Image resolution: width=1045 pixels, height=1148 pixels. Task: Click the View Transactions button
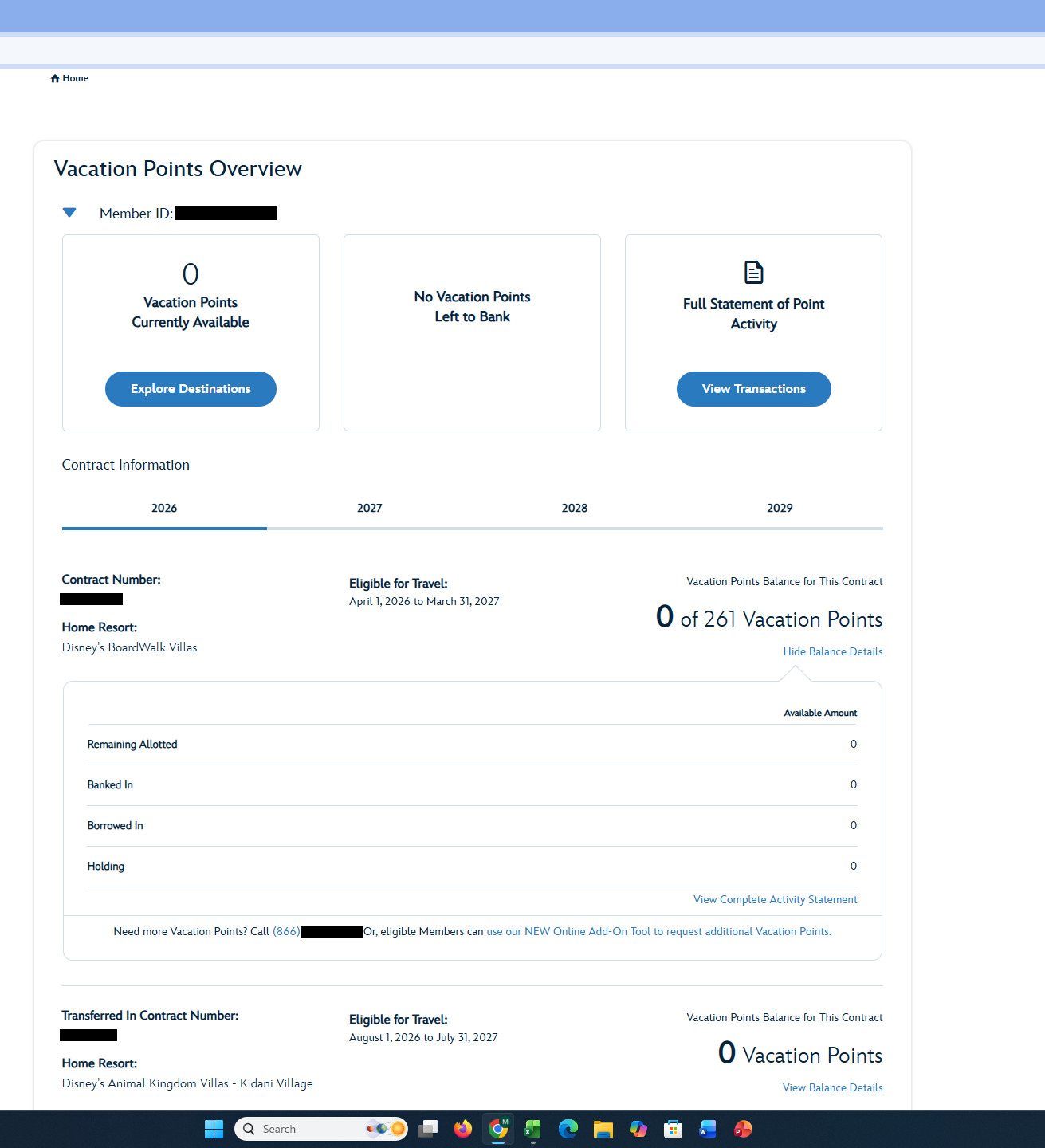754,389
